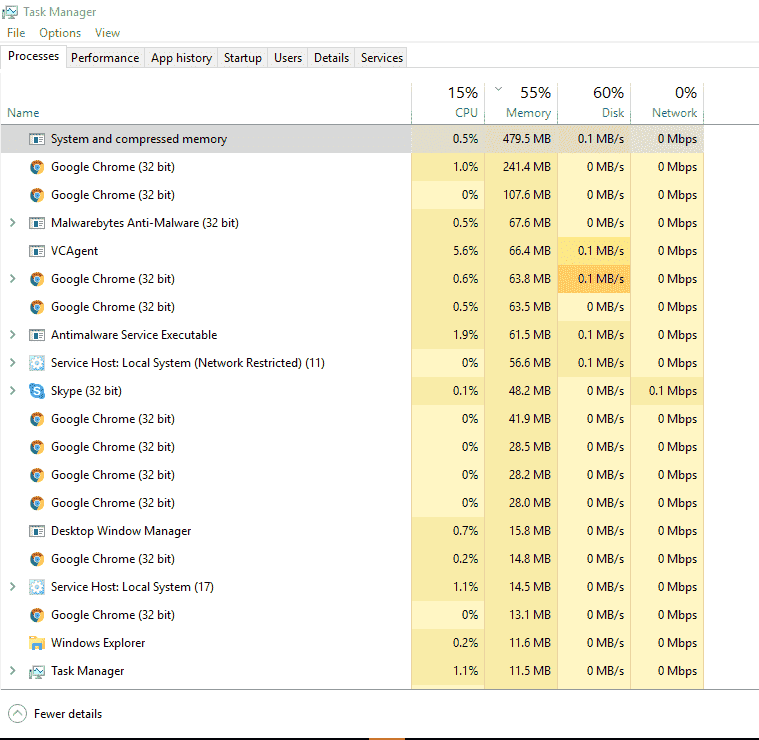Expand the Malwarebytes Anti-Malware process group
Image resolution: width=759 pixels, height=740 pixels.
13,223
